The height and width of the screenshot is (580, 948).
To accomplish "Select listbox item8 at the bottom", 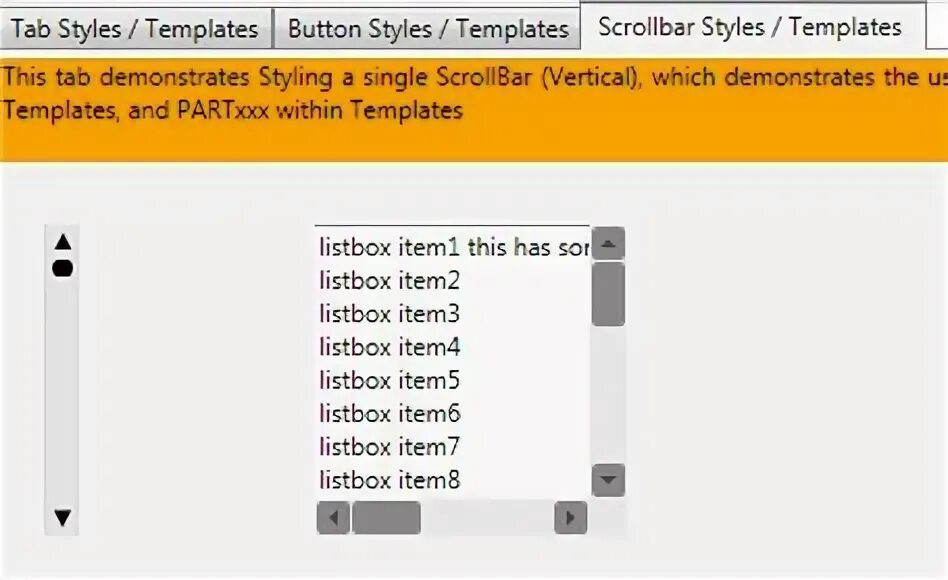I will (x=390, y=480).
